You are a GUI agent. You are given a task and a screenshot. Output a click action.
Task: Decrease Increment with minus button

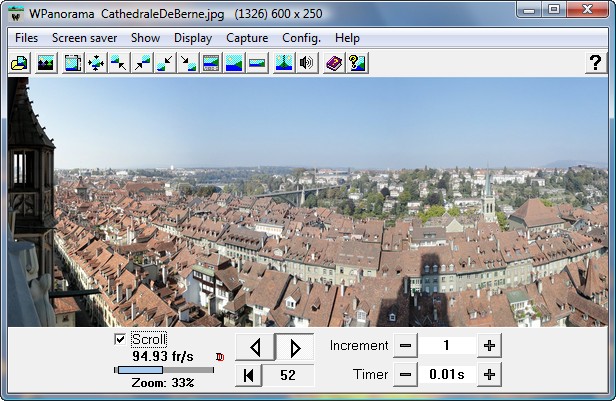click(x=405, y=346)
